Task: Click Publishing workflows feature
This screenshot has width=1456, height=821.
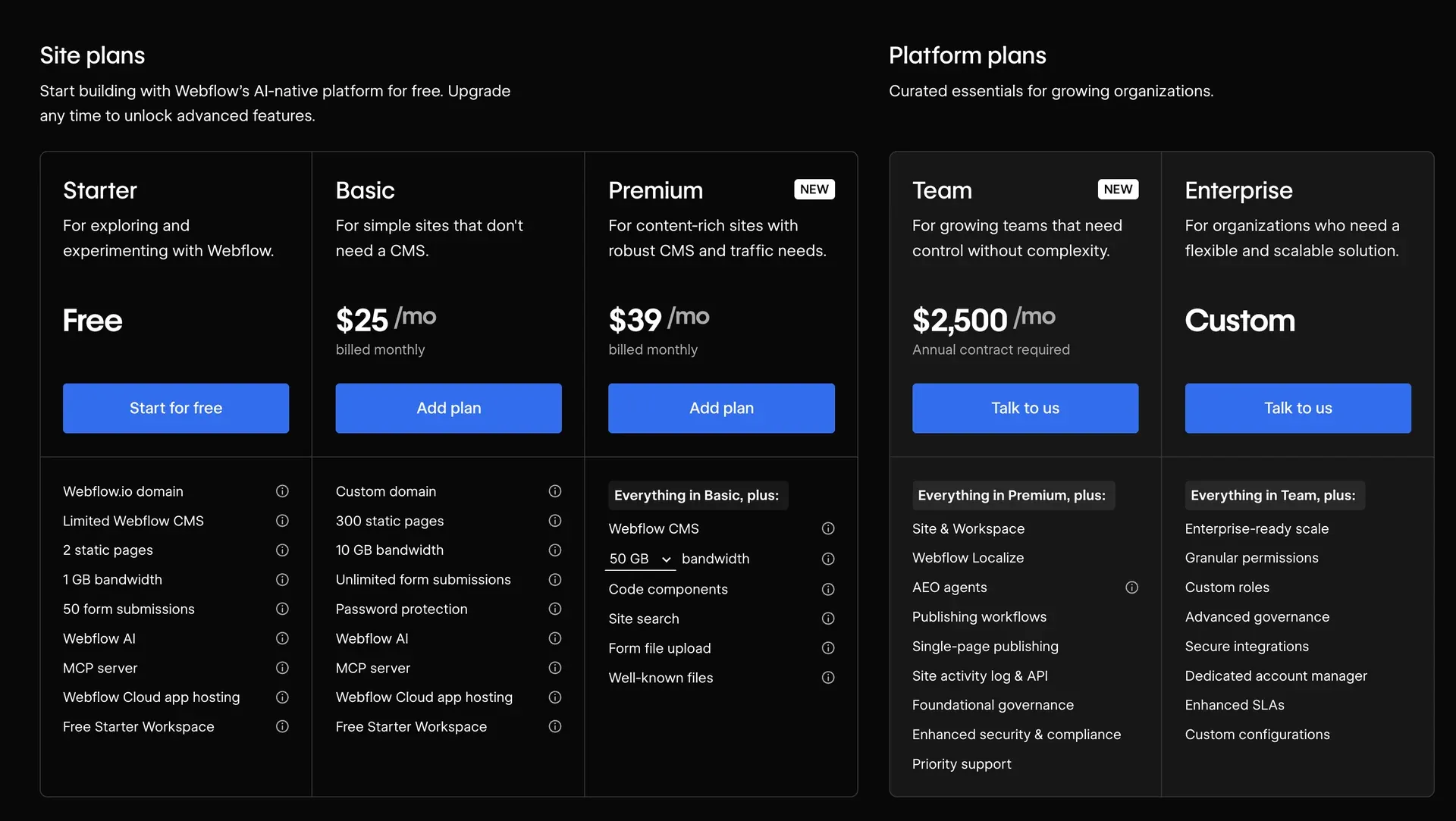Action: (x=979, y=617)
